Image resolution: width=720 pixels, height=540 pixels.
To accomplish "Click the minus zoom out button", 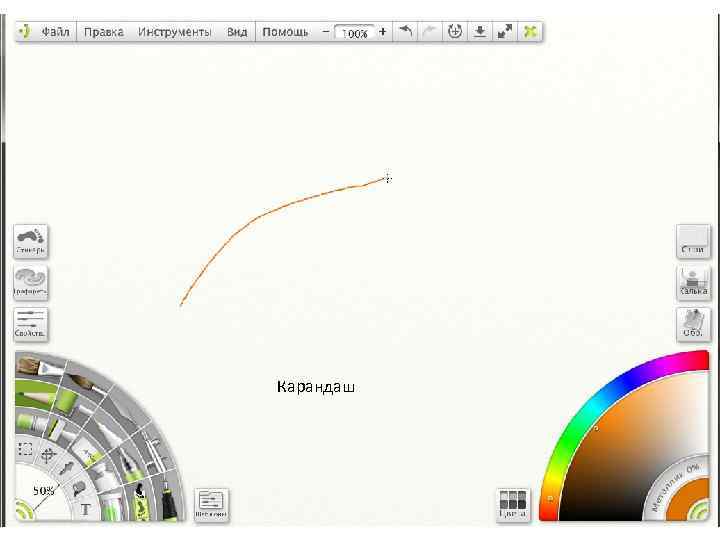I will pyautogui.click(x=326, y=32).
